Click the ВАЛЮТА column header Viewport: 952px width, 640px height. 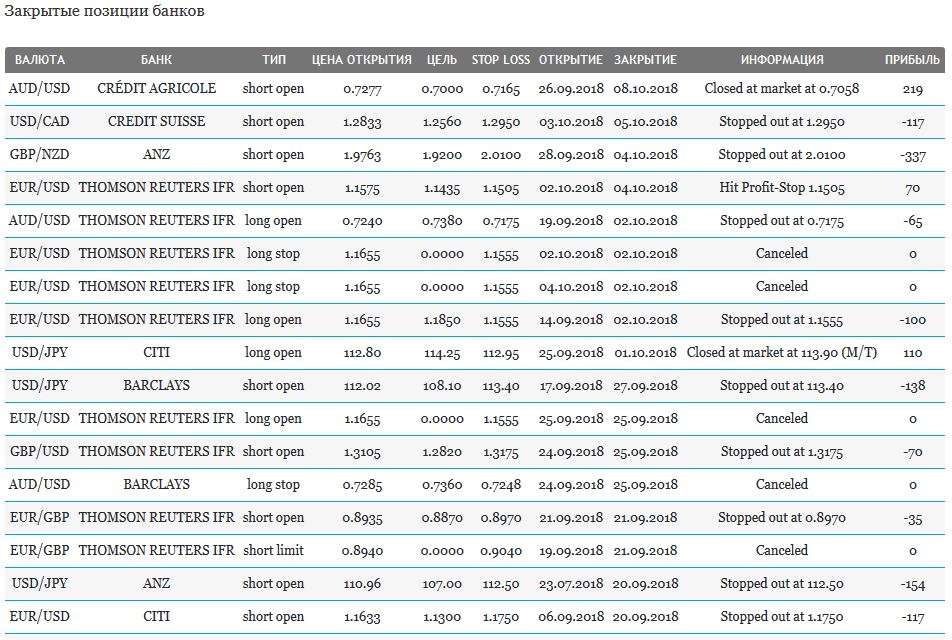(x=39, y=60)
